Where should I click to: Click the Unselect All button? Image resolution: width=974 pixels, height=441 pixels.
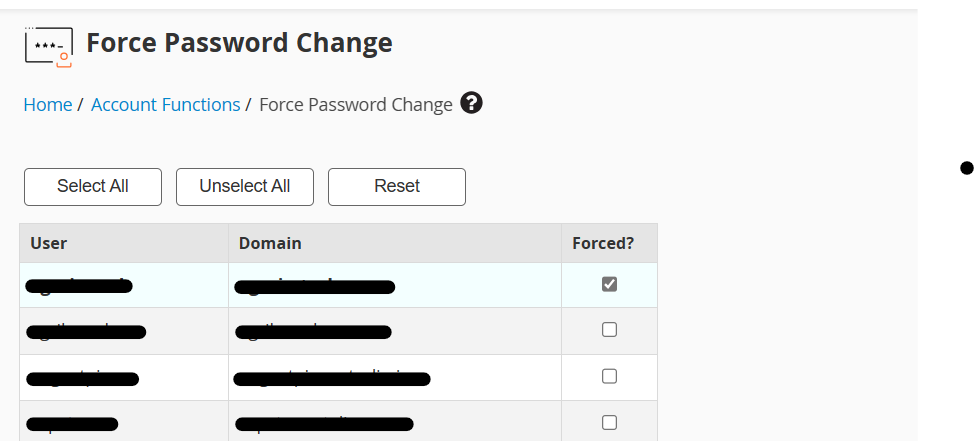pyautogui.click(x=245, y=186)
